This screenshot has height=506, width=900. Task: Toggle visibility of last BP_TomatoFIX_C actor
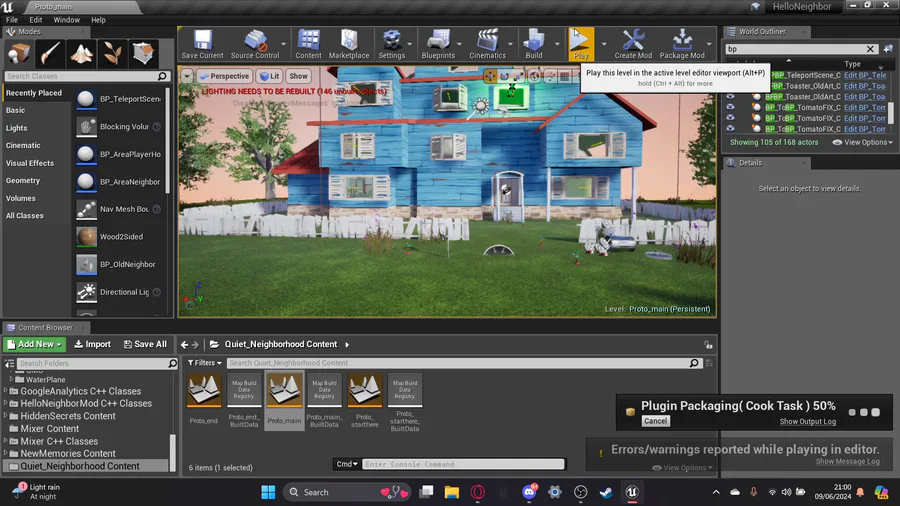point(730,129)
